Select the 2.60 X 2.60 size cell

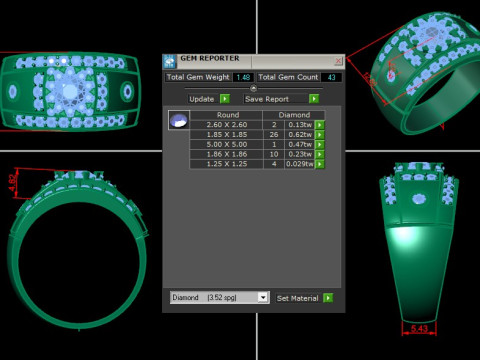pos(226,125)
